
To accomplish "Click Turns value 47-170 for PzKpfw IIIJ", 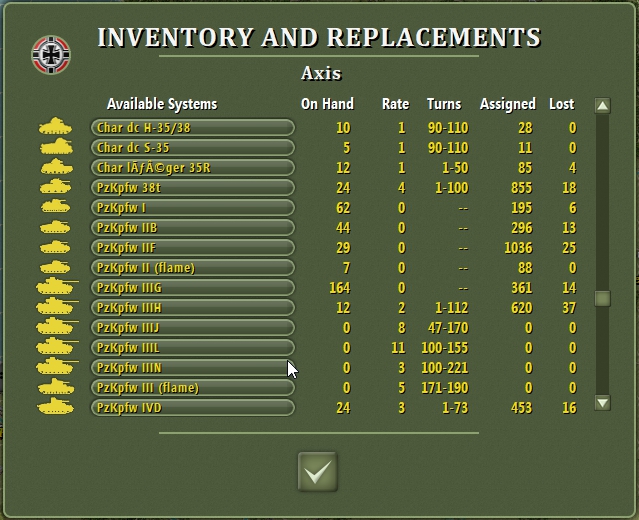I will tap(448, 328).
